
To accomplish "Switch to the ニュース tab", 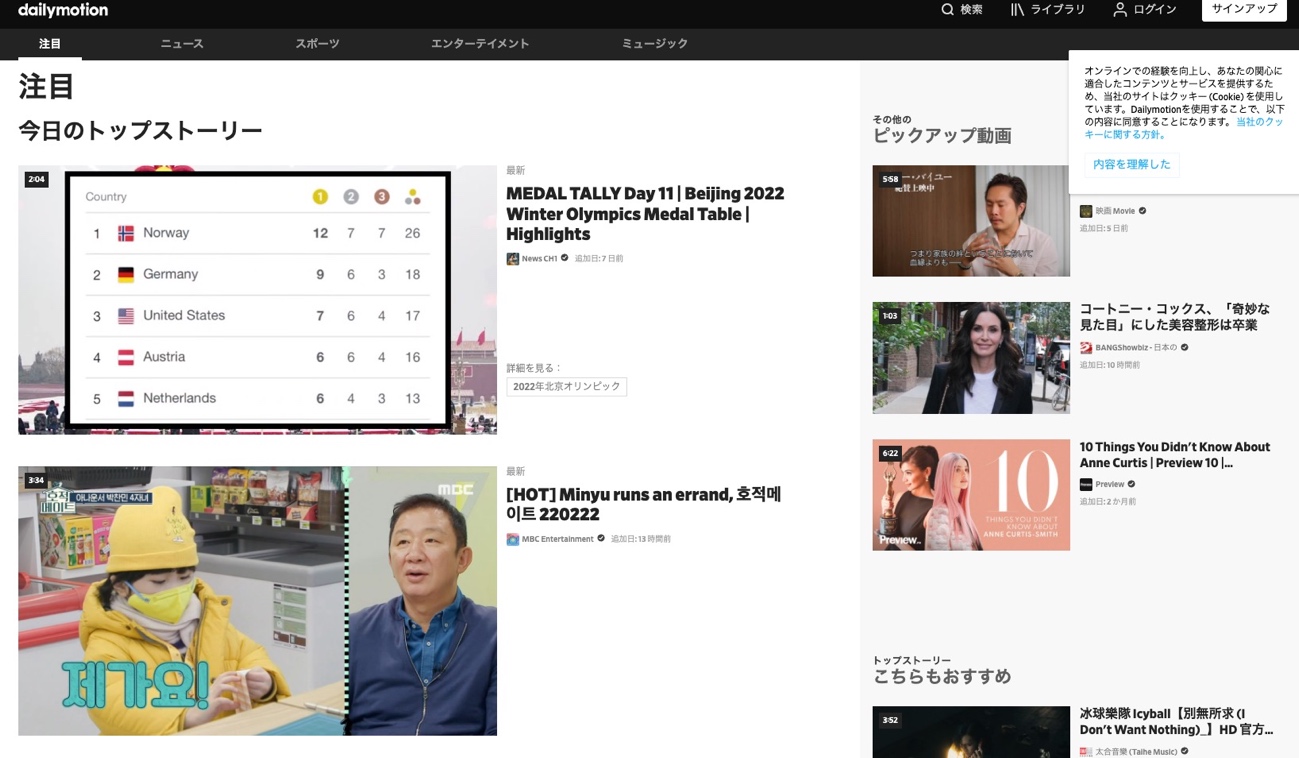I will pyautogui.click(x=182, y=44).
